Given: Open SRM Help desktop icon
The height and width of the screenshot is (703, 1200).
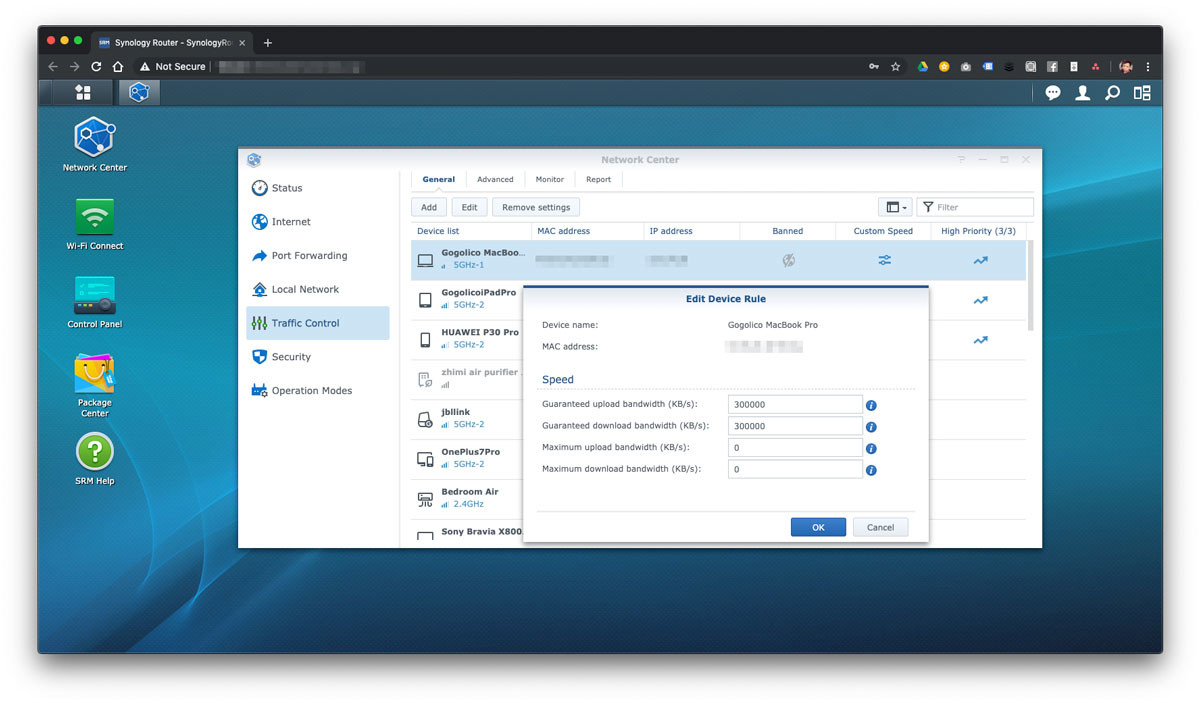Looking at the screenshot, I should point(94,452).
